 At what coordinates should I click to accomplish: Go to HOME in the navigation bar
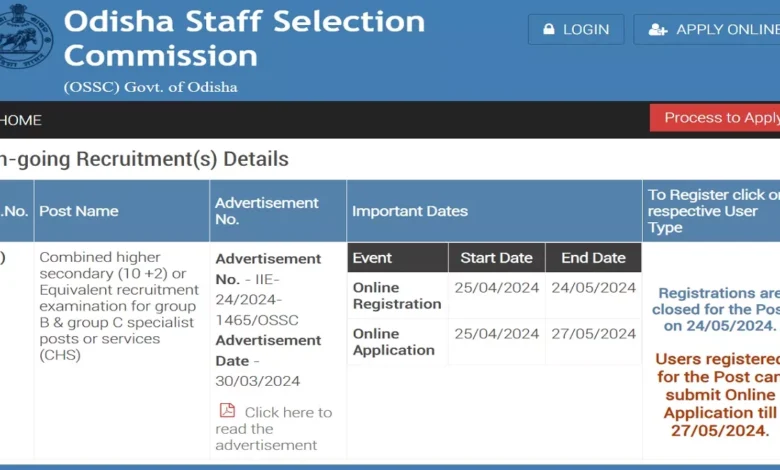point(20,120)
